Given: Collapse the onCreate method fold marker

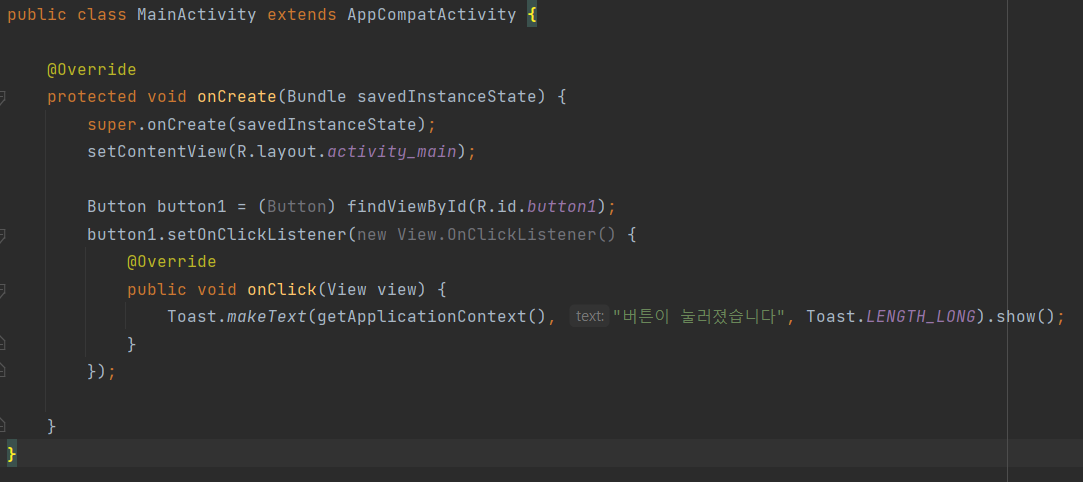Looking at the screenshot, I should (x=3, y=97).
